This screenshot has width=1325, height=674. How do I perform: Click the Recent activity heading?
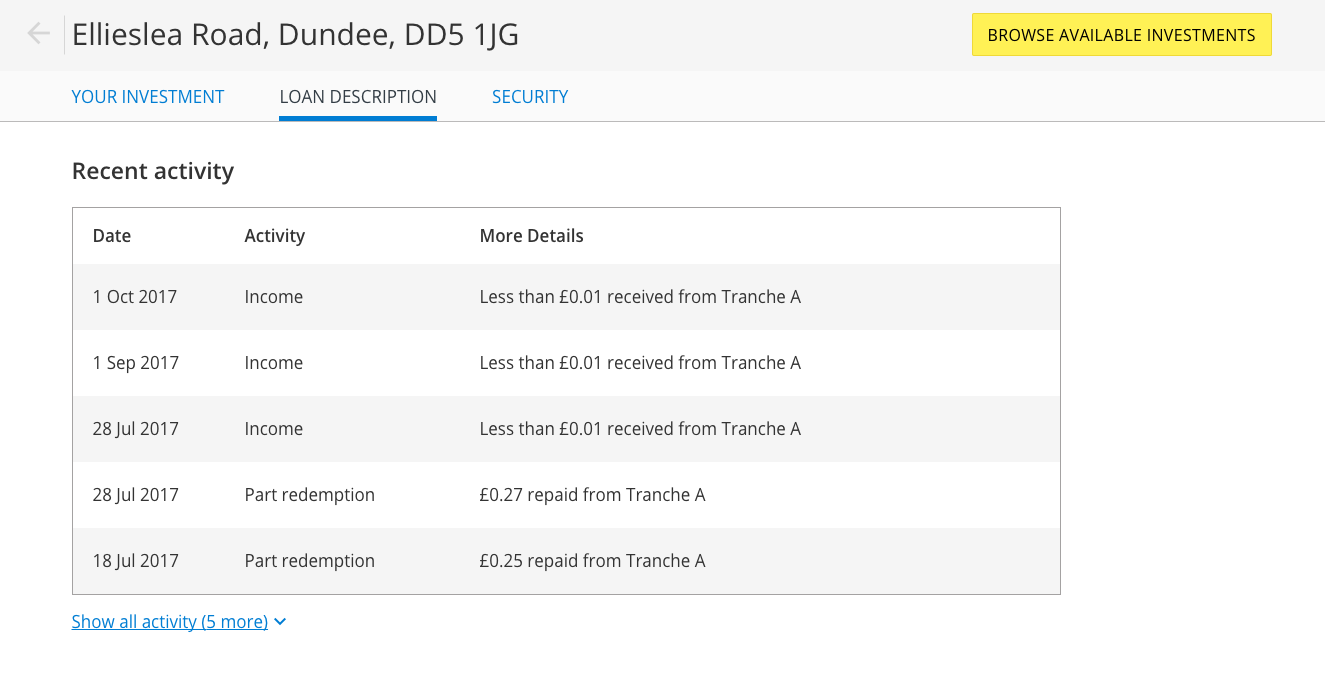(153, 171)
